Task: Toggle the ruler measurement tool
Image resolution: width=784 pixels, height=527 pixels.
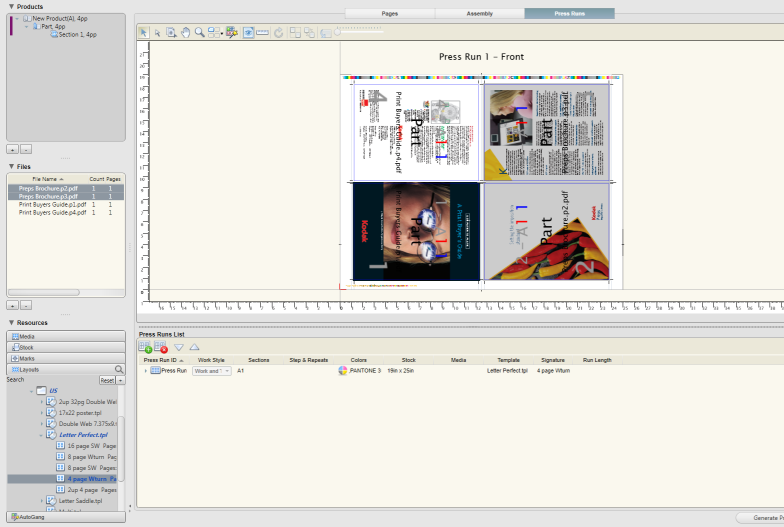Action: point(262,32)
